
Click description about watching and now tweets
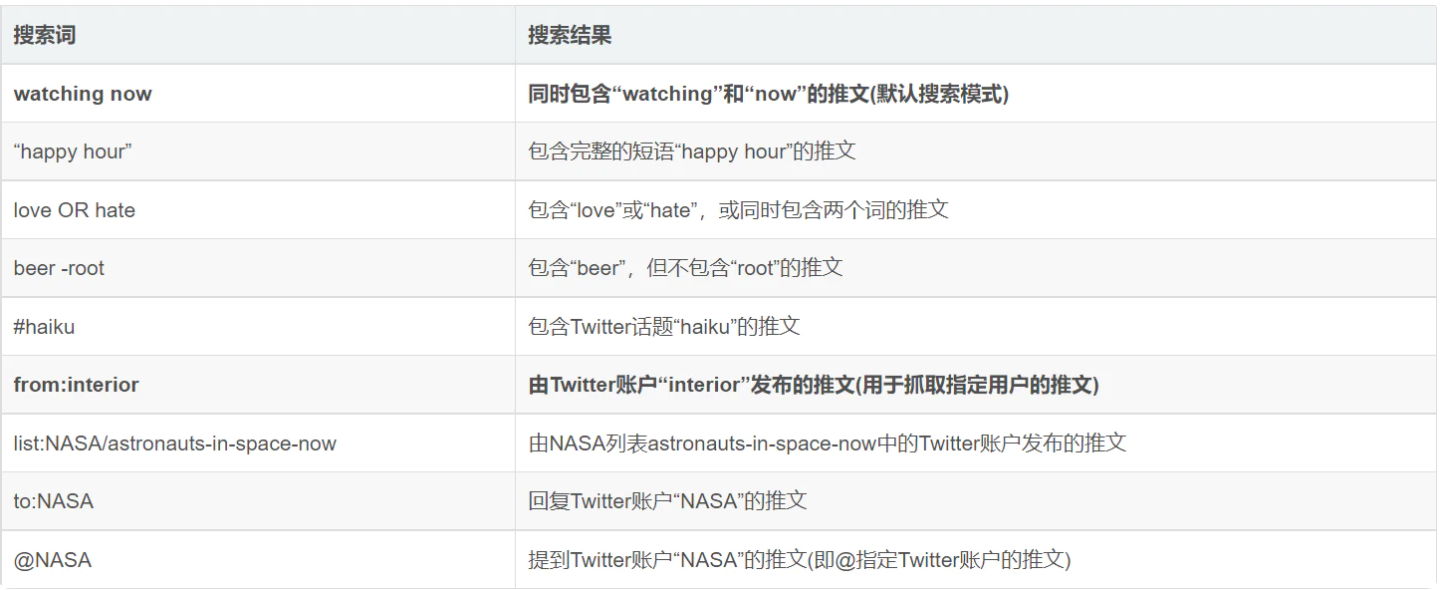pyautogui.click(x=768, y=94)
